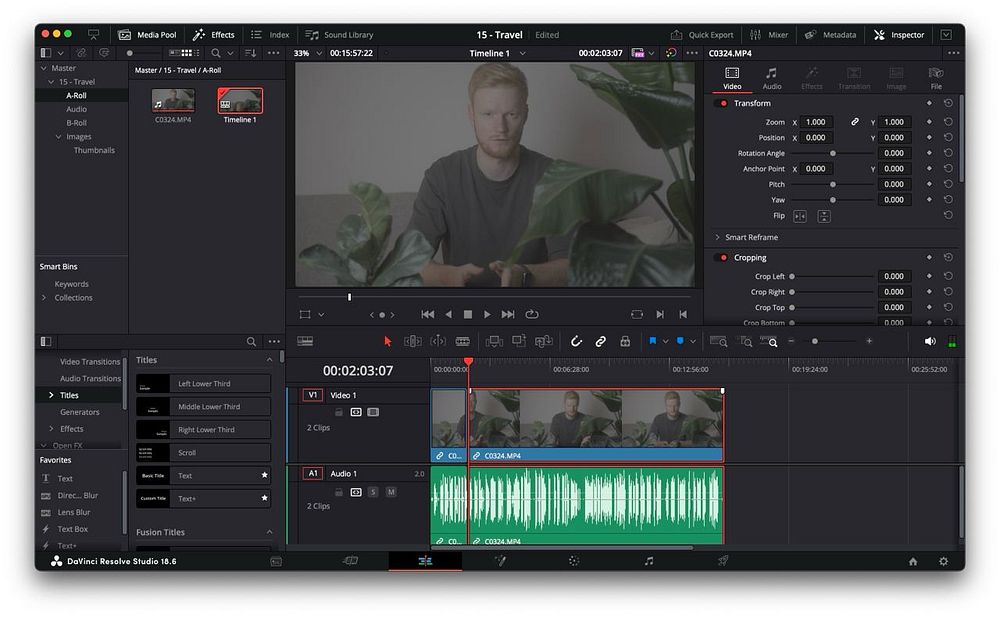Switch to the Audio inspector tab
This screenshot has height=617, width=1000.
pyautogui.click(x=771, y=78)
